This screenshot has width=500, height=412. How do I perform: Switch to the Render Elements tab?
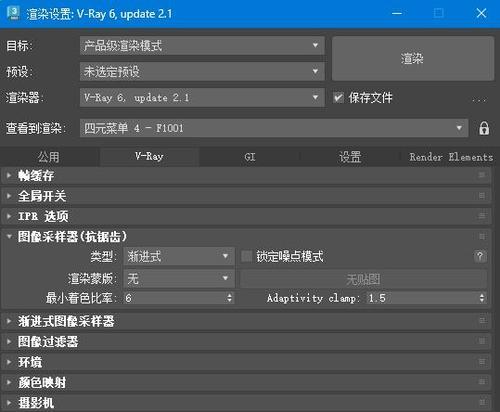pyautogui.click(x=451, y=157)
